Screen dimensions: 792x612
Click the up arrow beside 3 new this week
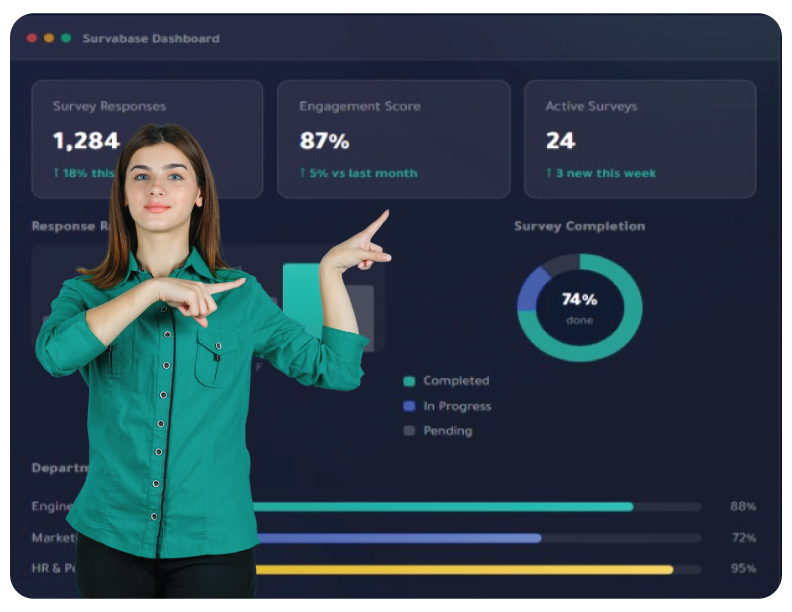coord(549,173)
